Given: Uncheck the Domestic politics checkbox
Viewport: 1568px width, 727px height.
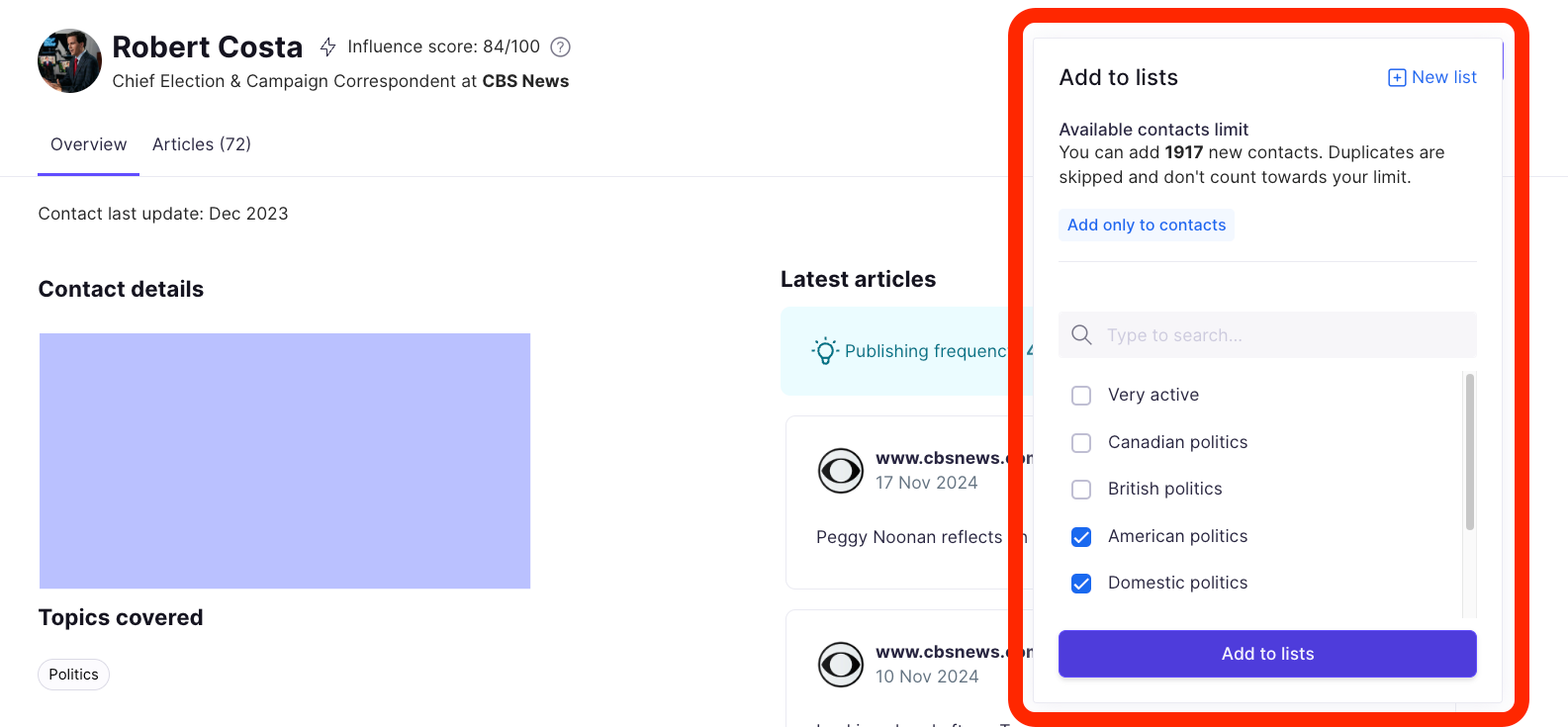Looking at the screenshot, I should (1081, 584).
